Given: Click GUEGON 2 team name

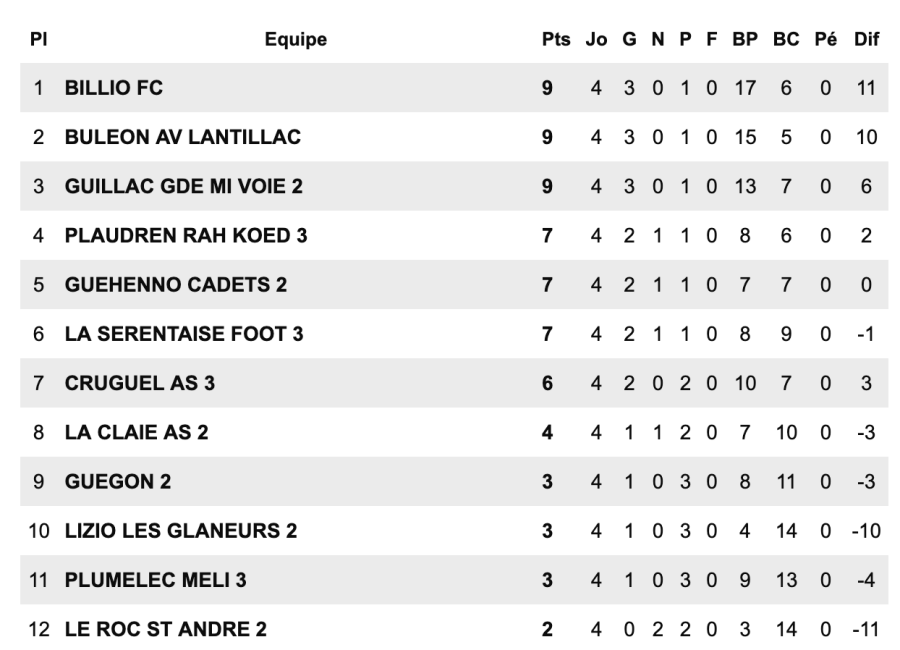Looking at the screenshot, I should click(117, 481).
